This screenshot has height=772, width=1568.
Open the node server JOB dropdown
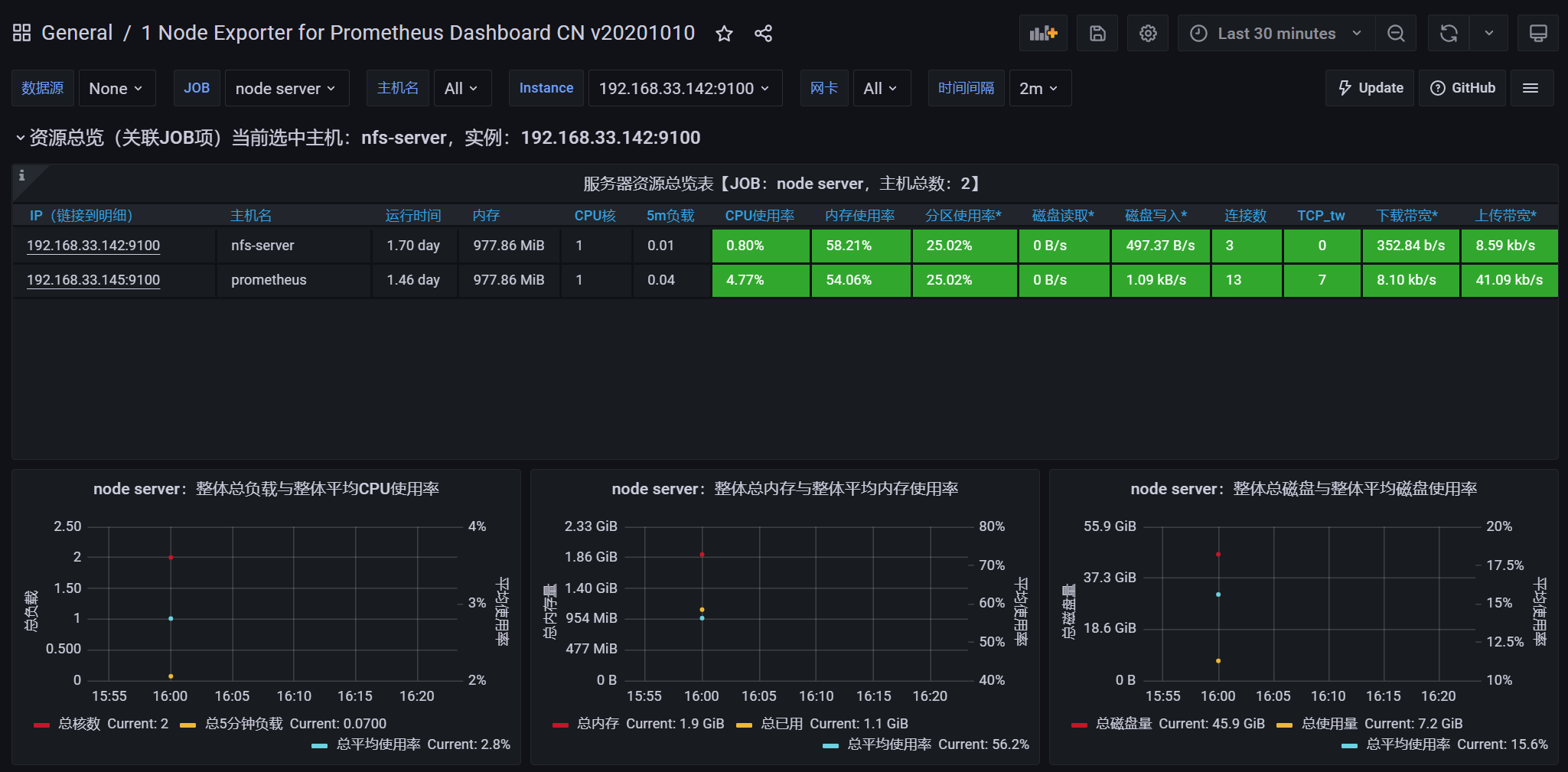tap(286, 88)
